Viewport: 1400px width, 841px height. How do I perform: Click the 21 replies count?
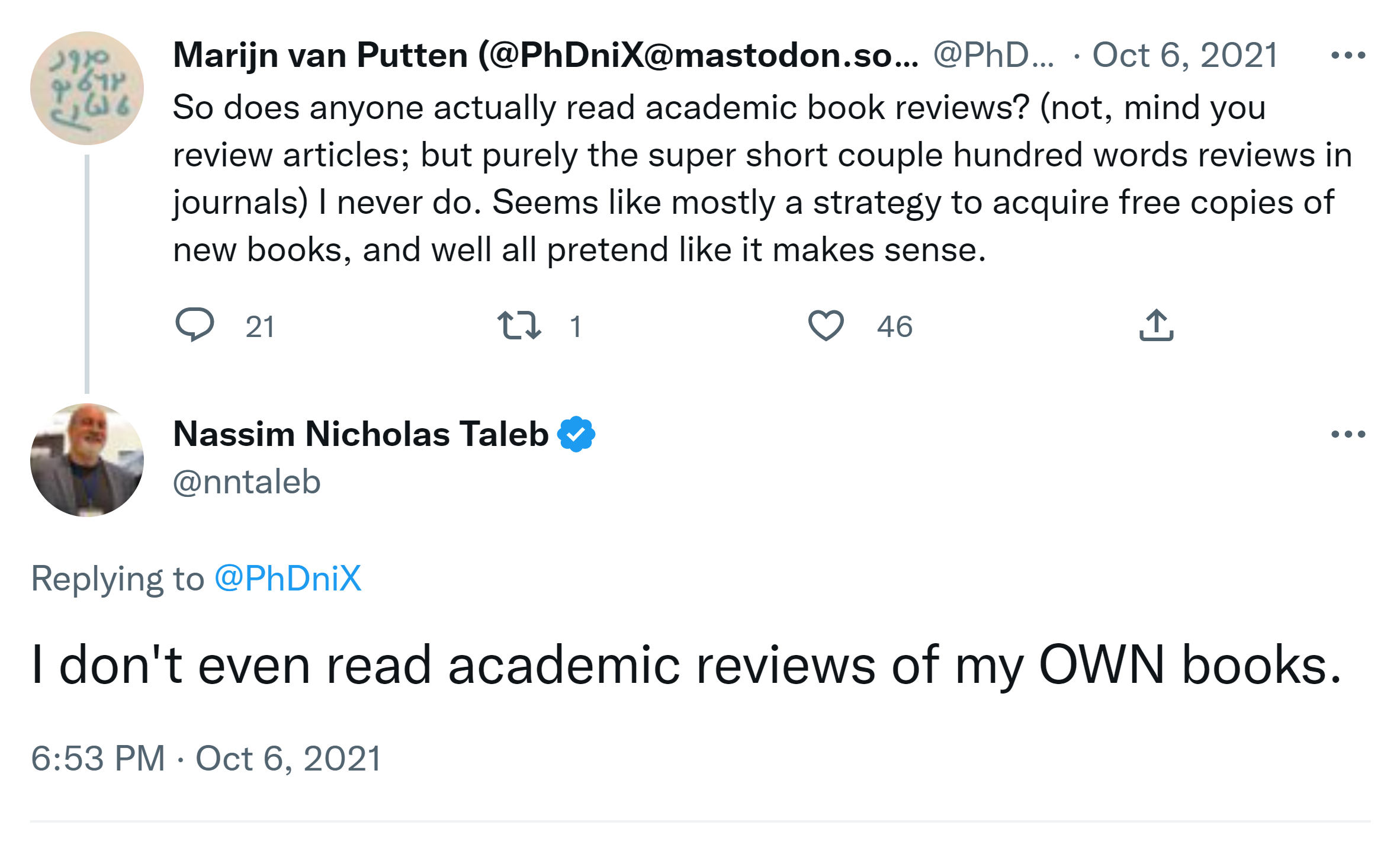[260, 327]
